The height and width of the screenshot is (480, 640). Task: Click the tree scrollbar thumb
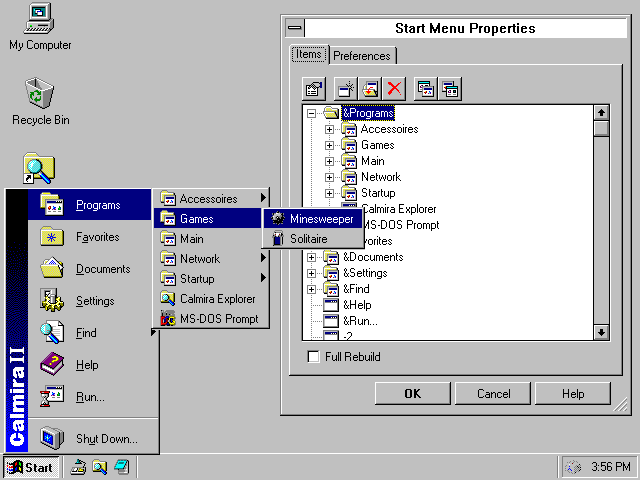pyautogui.click(x=601, y=128)
